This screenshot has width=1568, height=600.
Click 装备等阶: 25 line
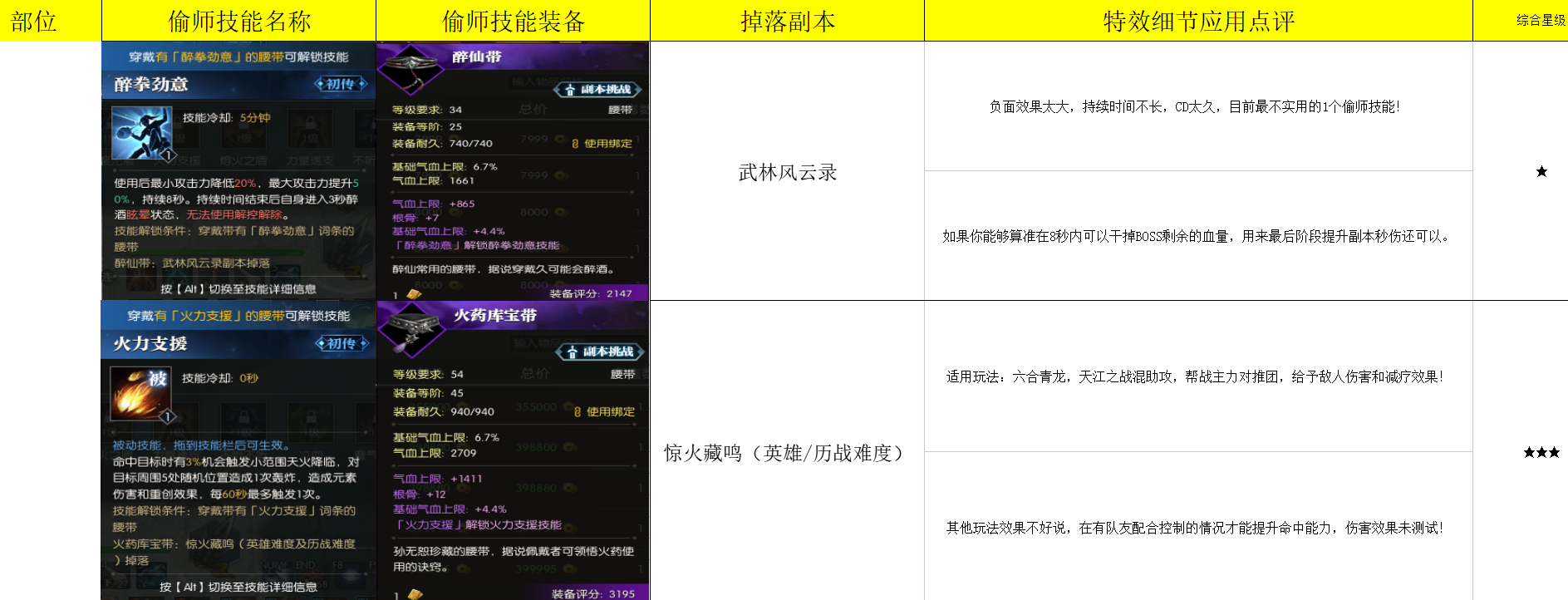click(427, 127)
